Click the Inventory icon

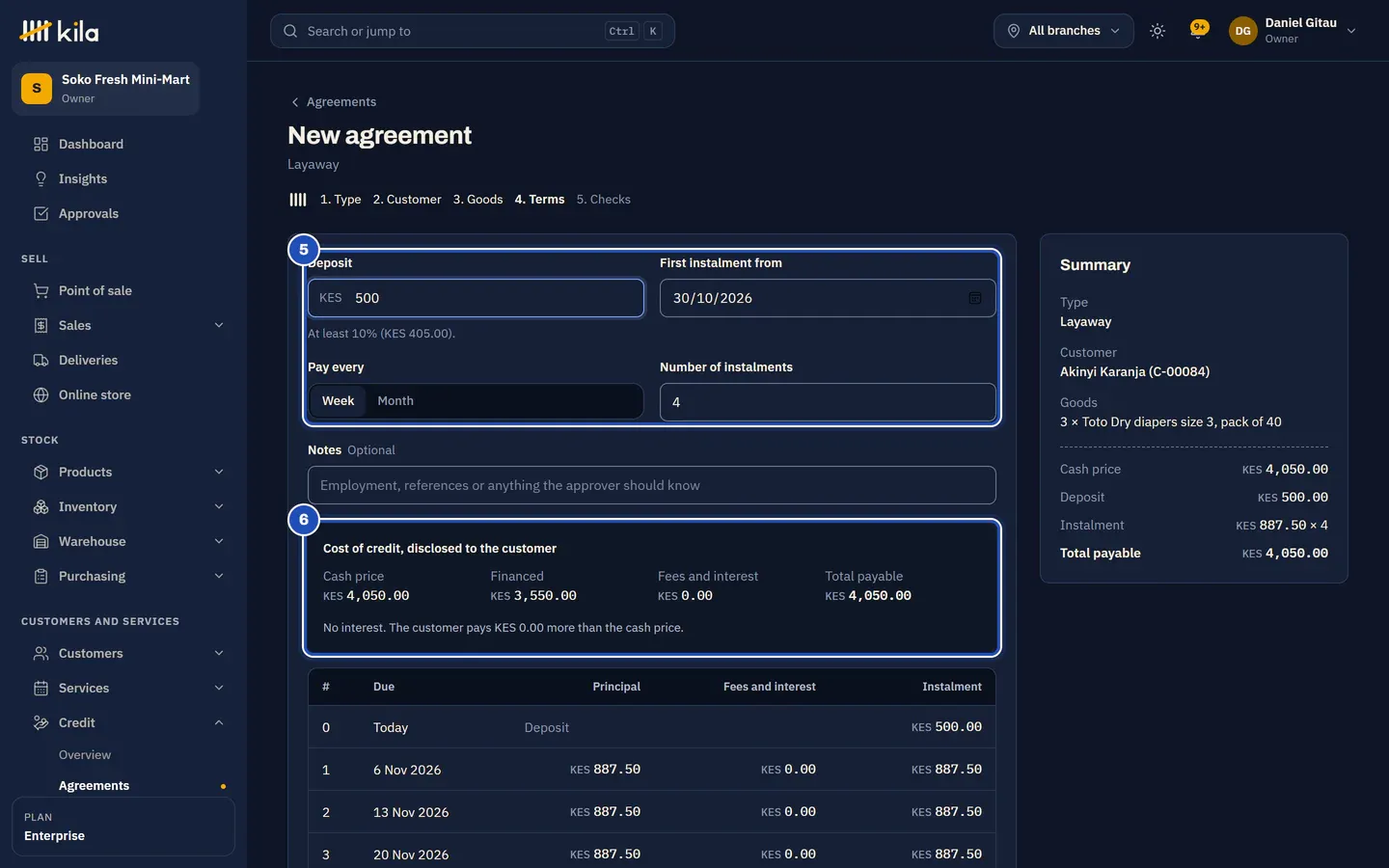pos(41,507)
